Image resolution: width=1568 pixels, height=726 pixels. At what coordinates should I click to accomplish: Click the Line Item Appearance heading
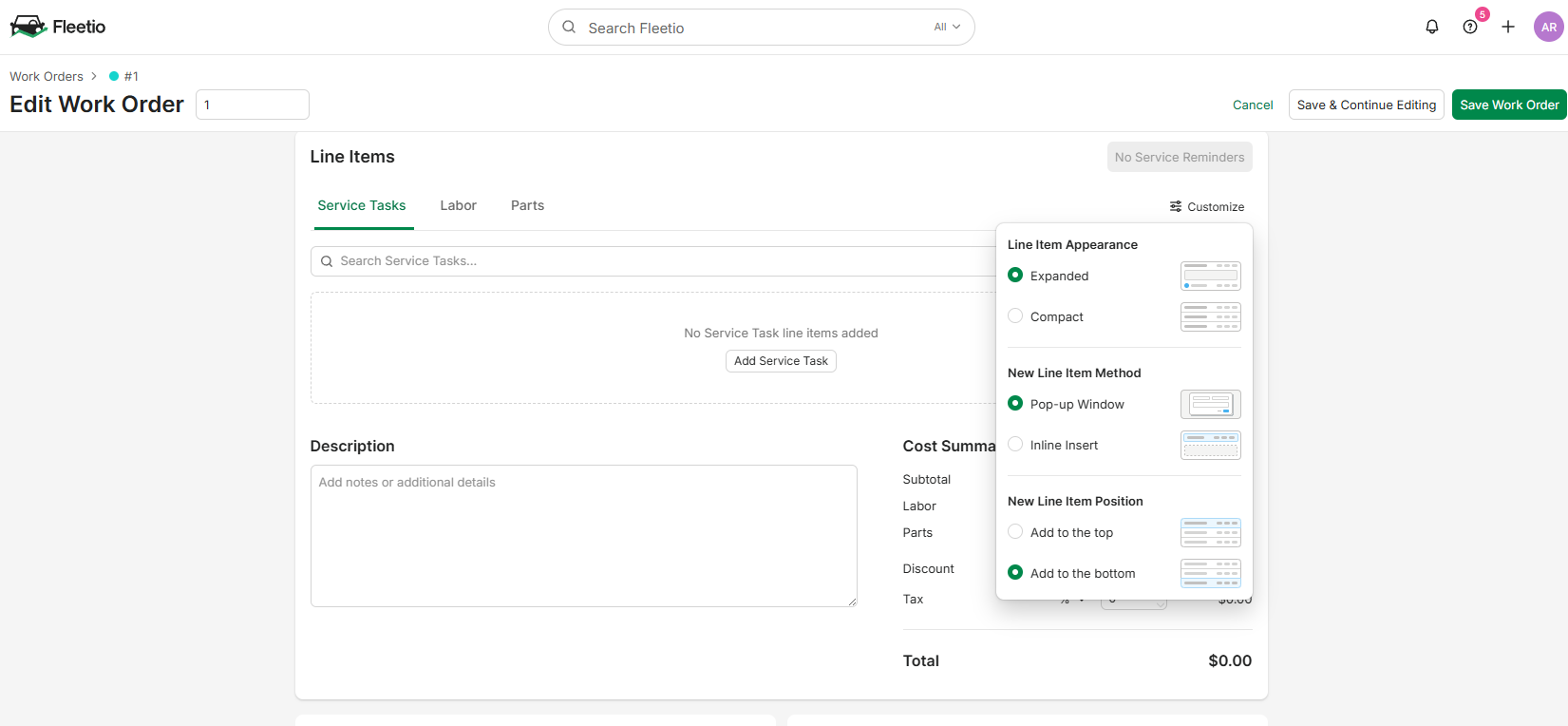click(x=1072, y=244)
